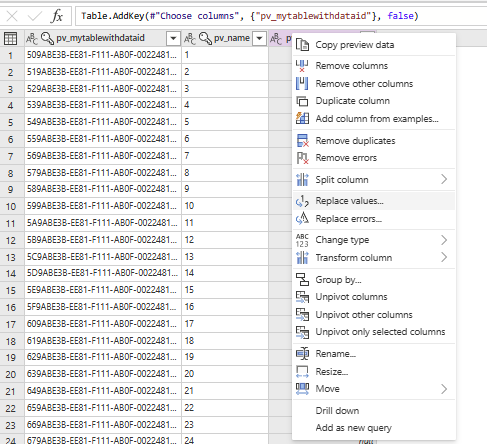Click the Remove columns icon
This screenshot has height=444, width=487.
[302, 66]
